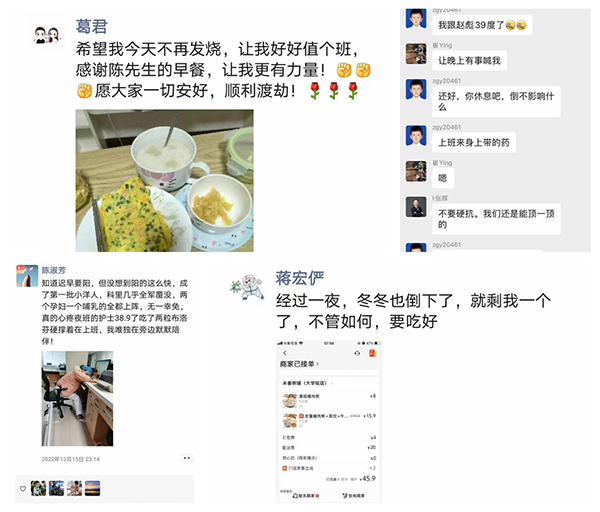600x512 pixels.
Task: Open 葛君's couple avatar icon
Action: (x=47, y=35)
